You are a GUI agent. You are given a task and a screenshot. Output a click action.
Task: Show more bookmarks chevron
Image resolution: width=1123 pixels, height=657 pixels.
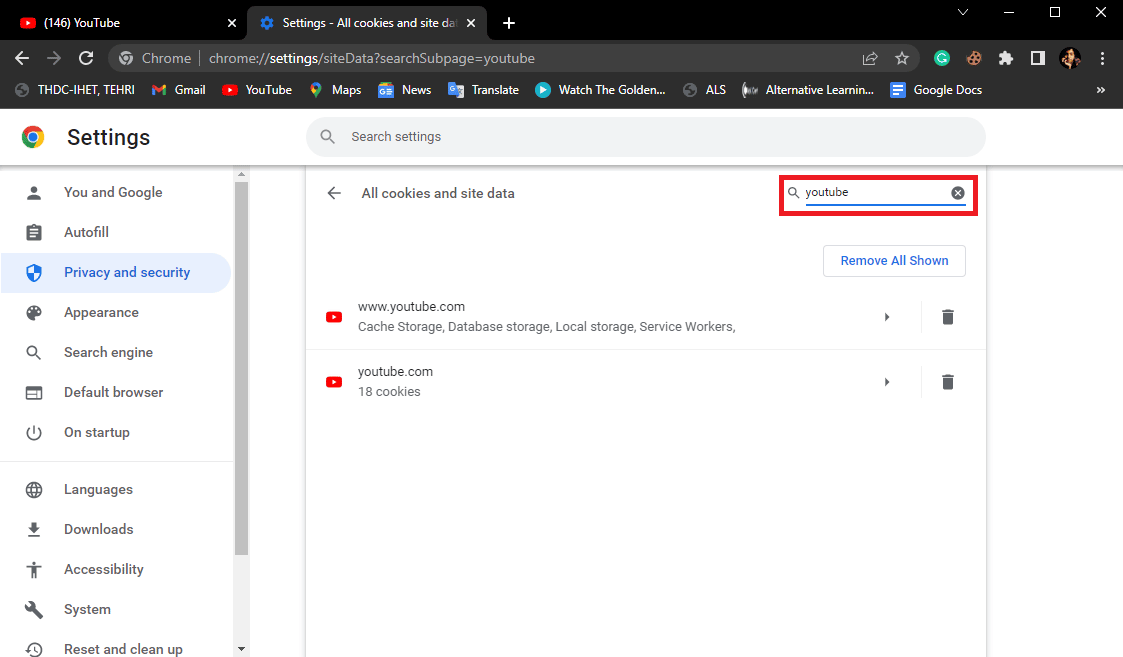click(1101, 90)
